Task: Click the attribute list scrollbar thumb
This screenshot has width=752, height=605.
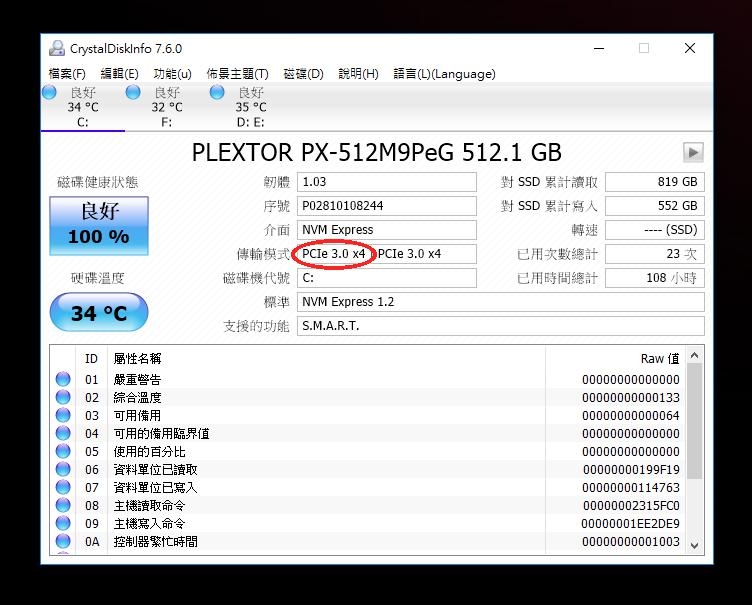Action: point(694,421)
